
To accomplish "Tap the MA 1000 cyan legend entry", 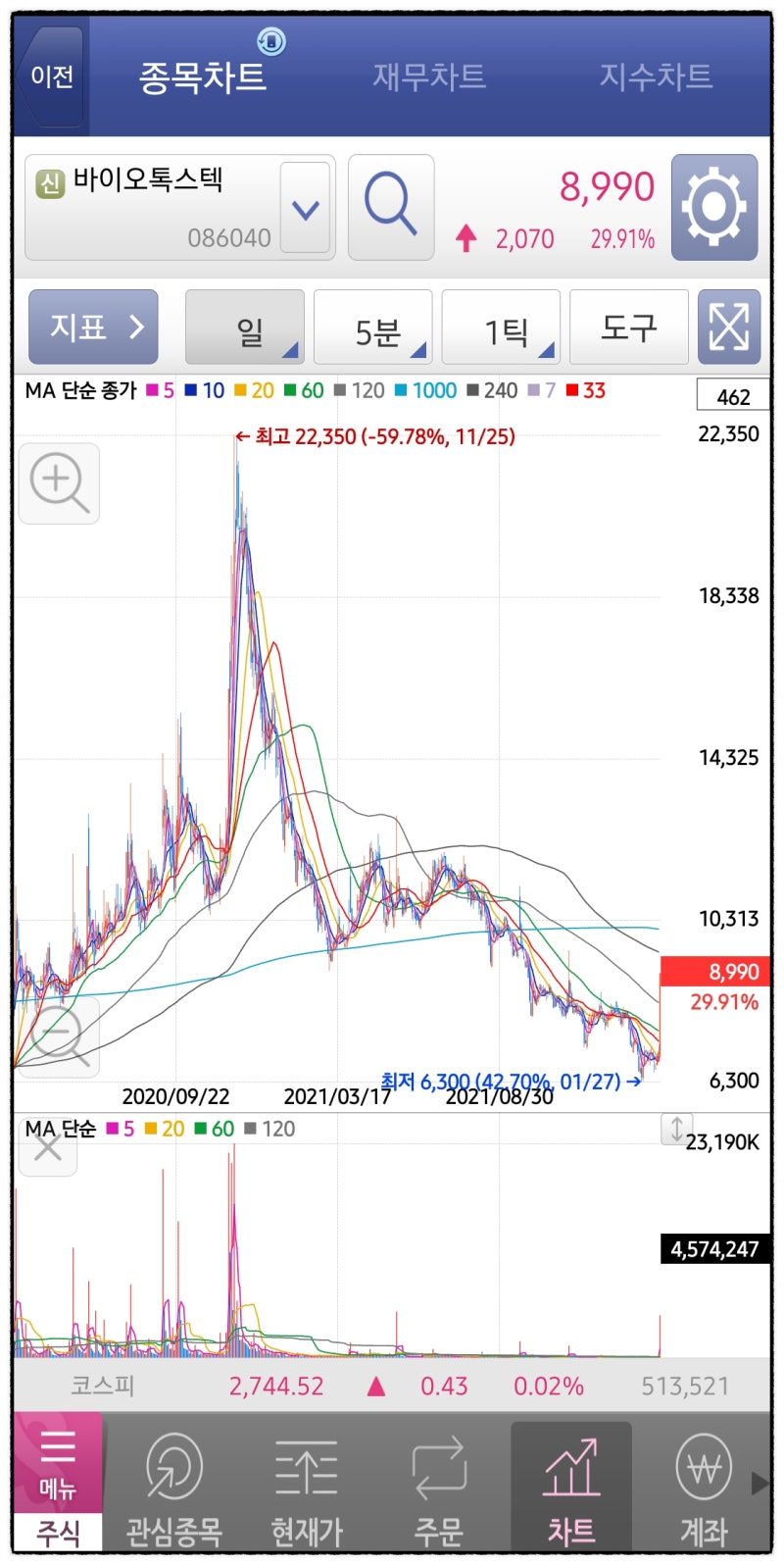I will pyautogui.click(x=425, y=390).
